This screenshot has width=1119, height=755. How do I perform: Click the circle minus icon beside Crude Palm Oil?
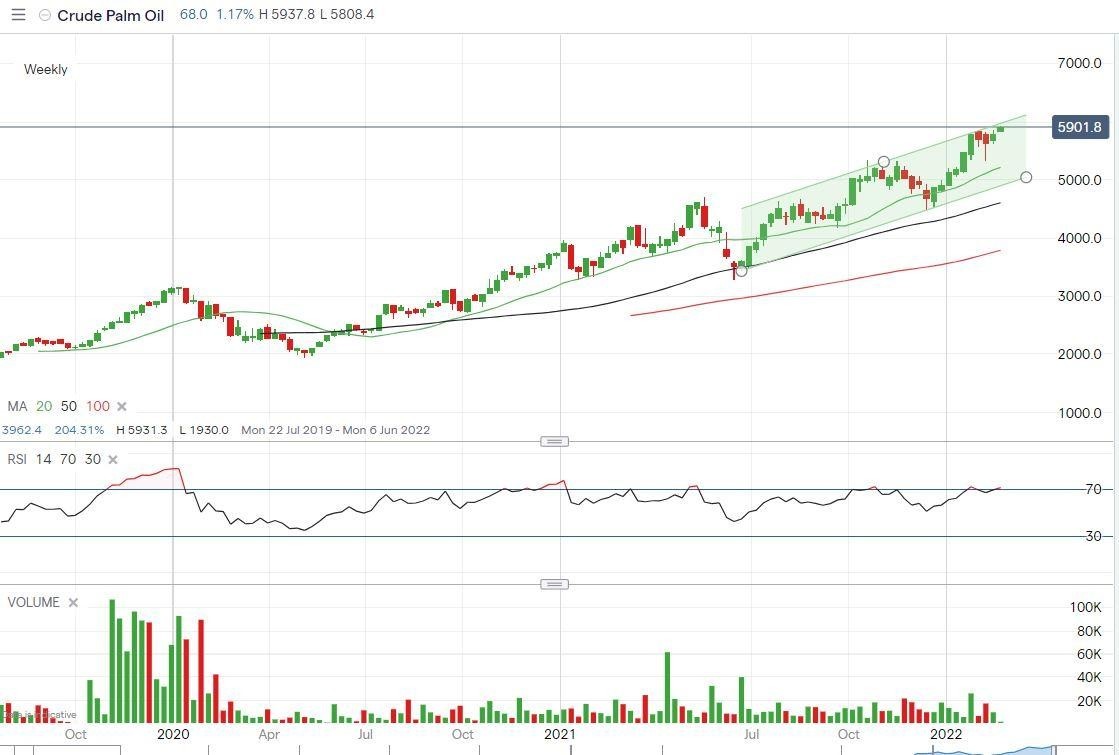click(44, 15)
